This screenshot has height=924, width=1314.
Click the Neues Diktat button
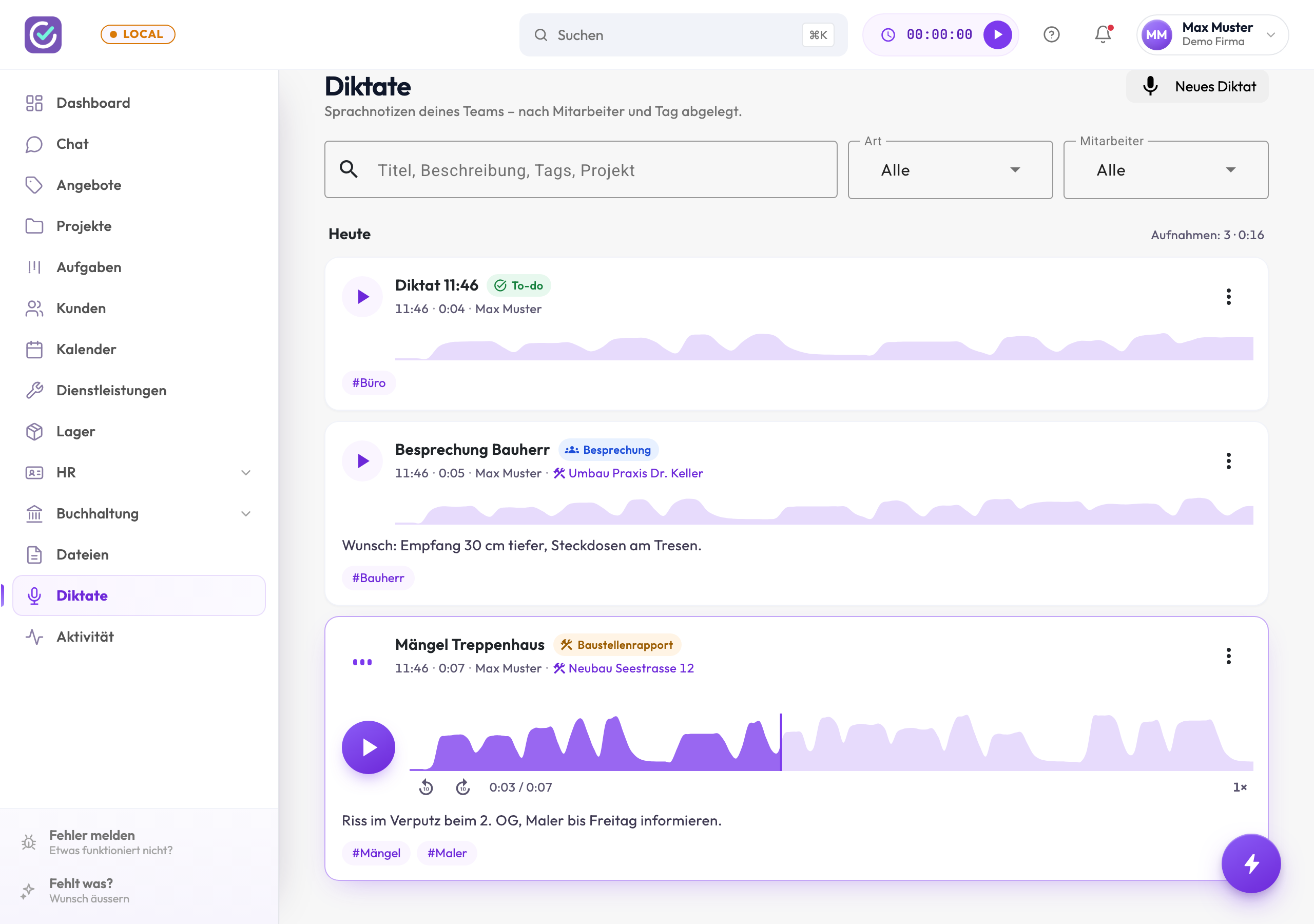pos(1197,86)
